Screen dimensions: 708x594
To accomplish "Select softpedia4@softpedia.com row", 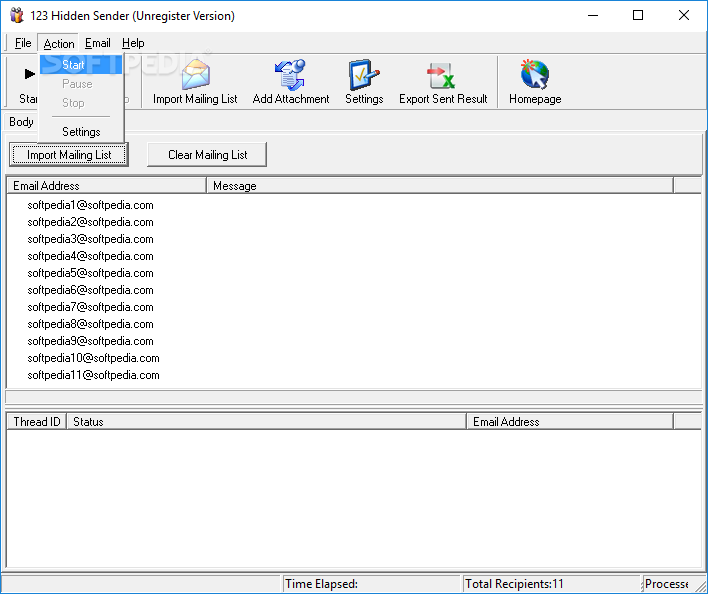I will click(x=90, y=256).
